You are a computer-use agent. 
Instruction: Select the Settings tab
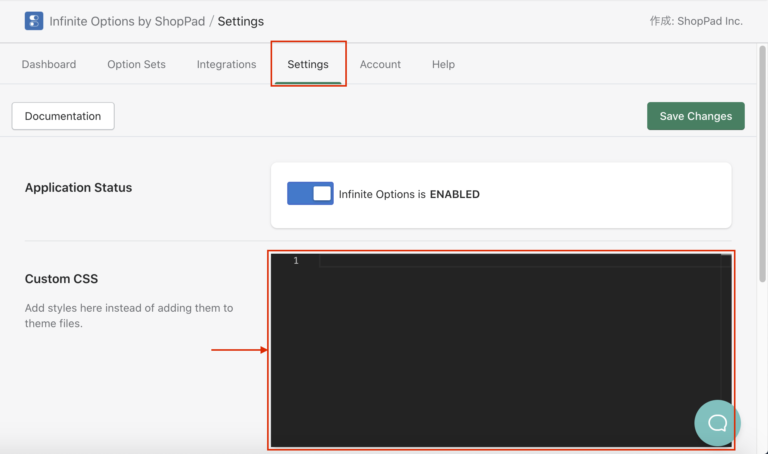tap(308, 64)
